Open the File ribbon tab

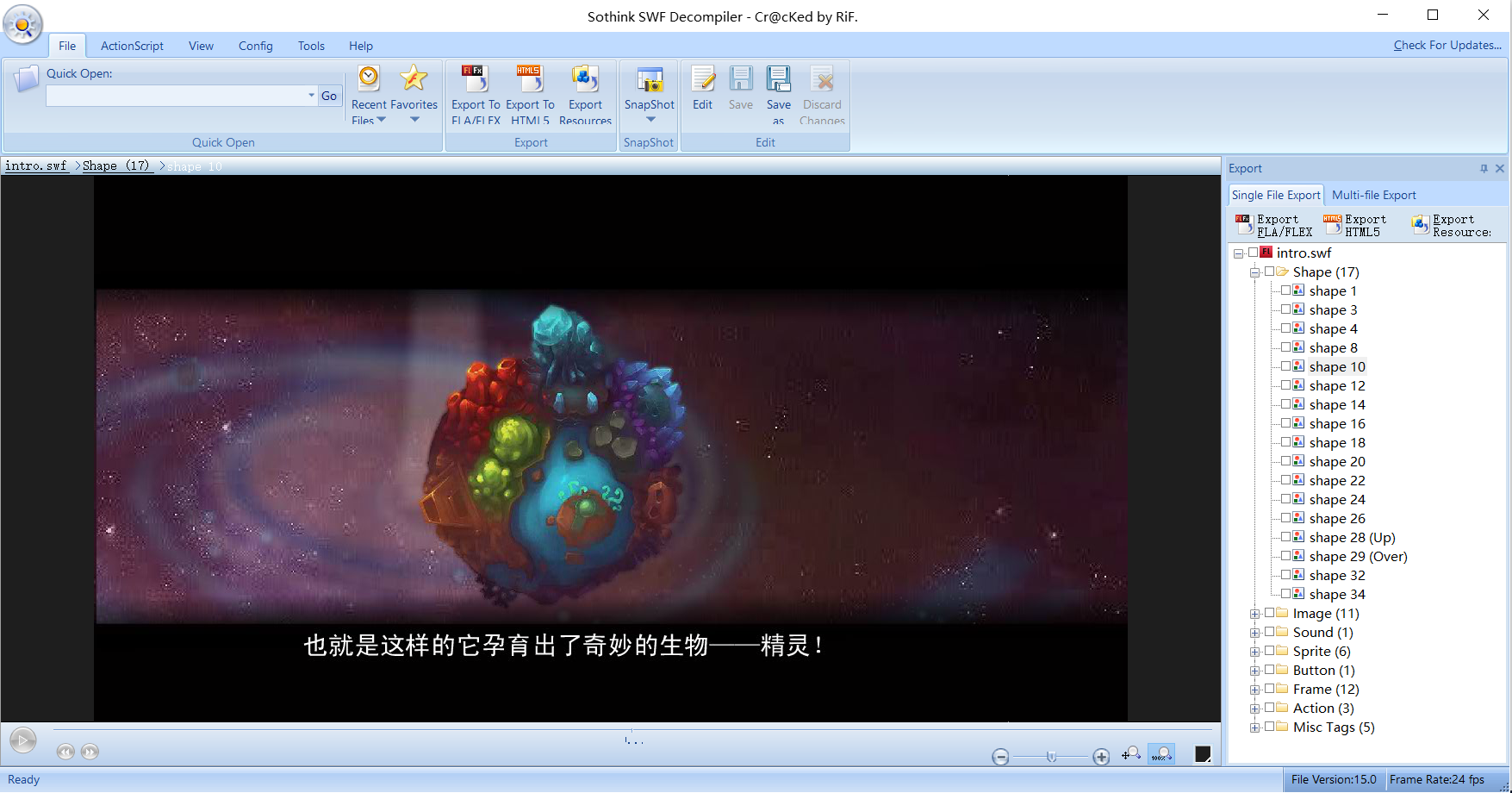pos(67,46)
